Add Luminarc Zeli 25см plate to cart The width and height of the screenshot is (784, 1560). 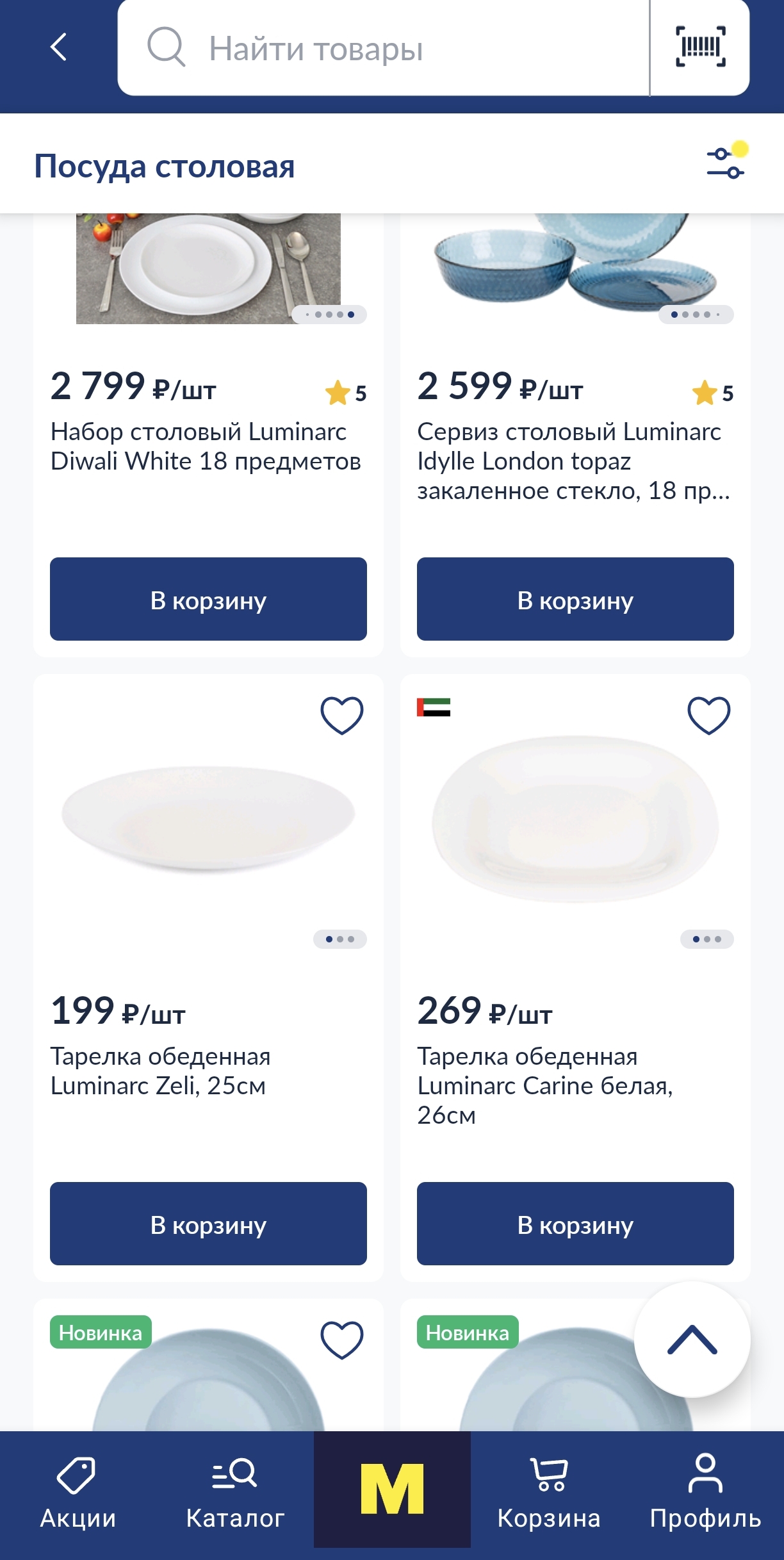pos(208,1224)
